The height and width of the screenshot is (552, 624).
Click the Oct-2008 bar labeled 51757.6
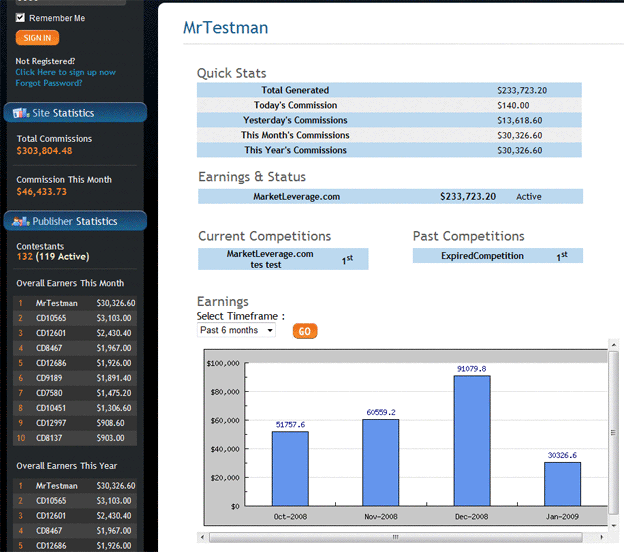click(x=290, y=469)
